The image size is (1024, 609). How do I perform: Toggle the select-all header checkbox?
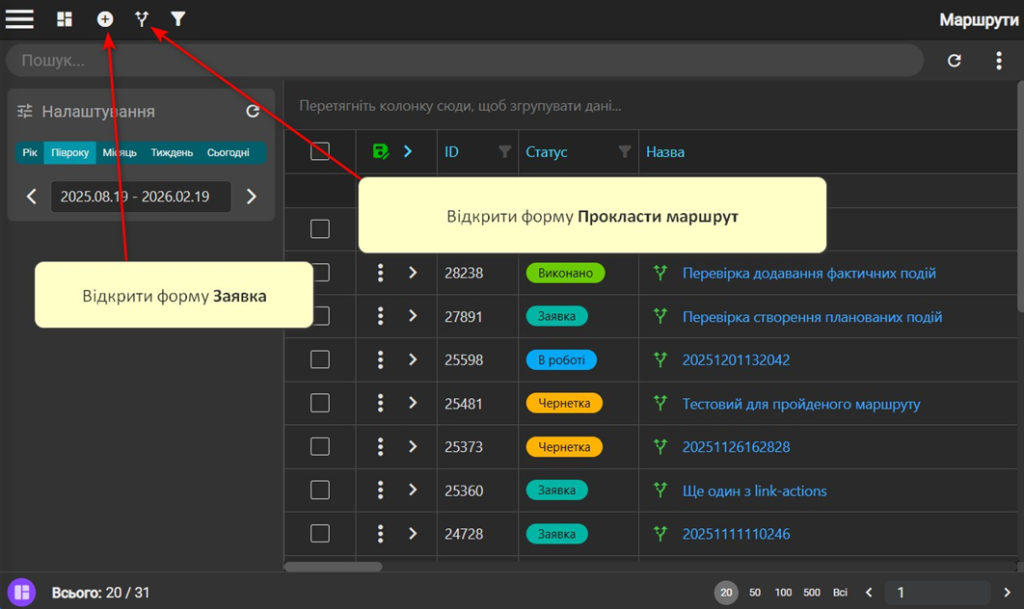319,151
